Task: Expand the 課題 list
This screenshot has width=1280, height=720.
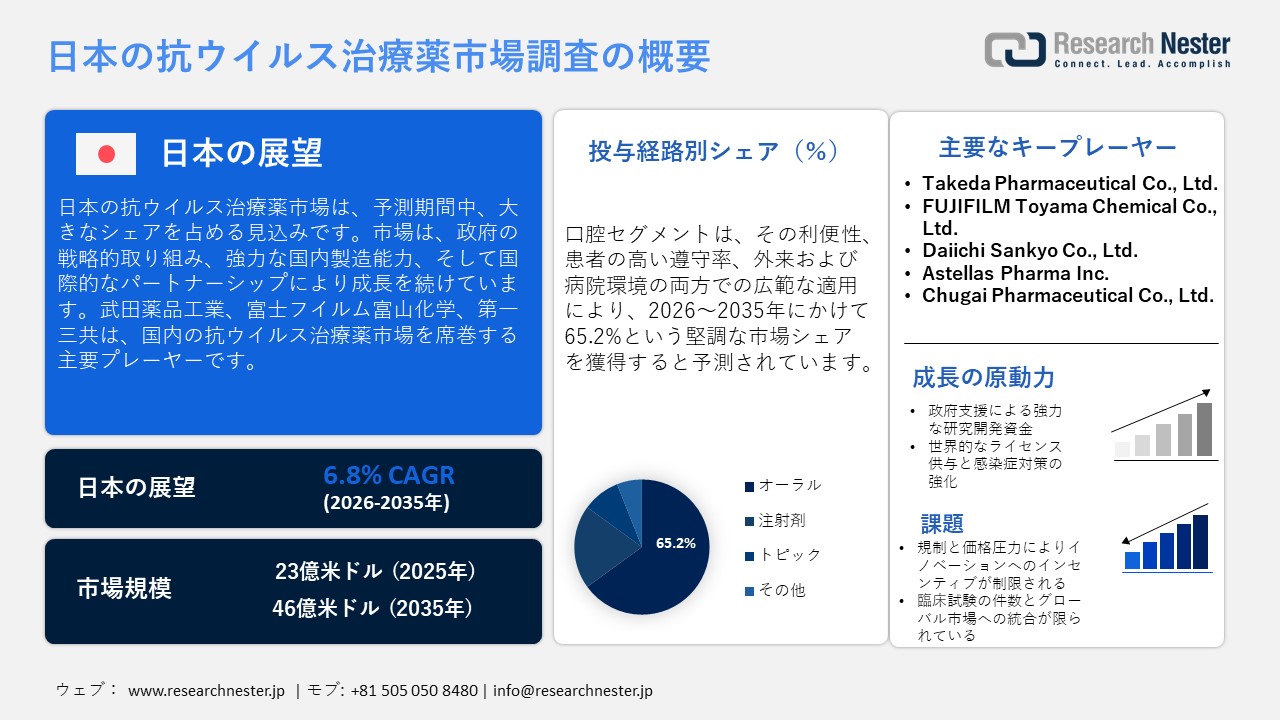Action: [940, 523]
